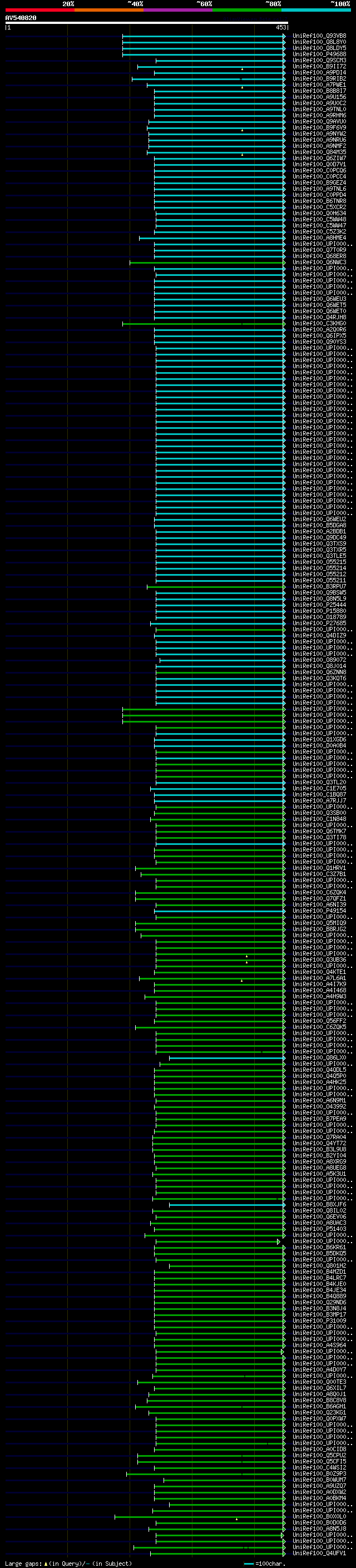Screen dimensions: 356x1568
Task: Click hit label UniRef100_B3RPU7
Action: coord(319,586)
